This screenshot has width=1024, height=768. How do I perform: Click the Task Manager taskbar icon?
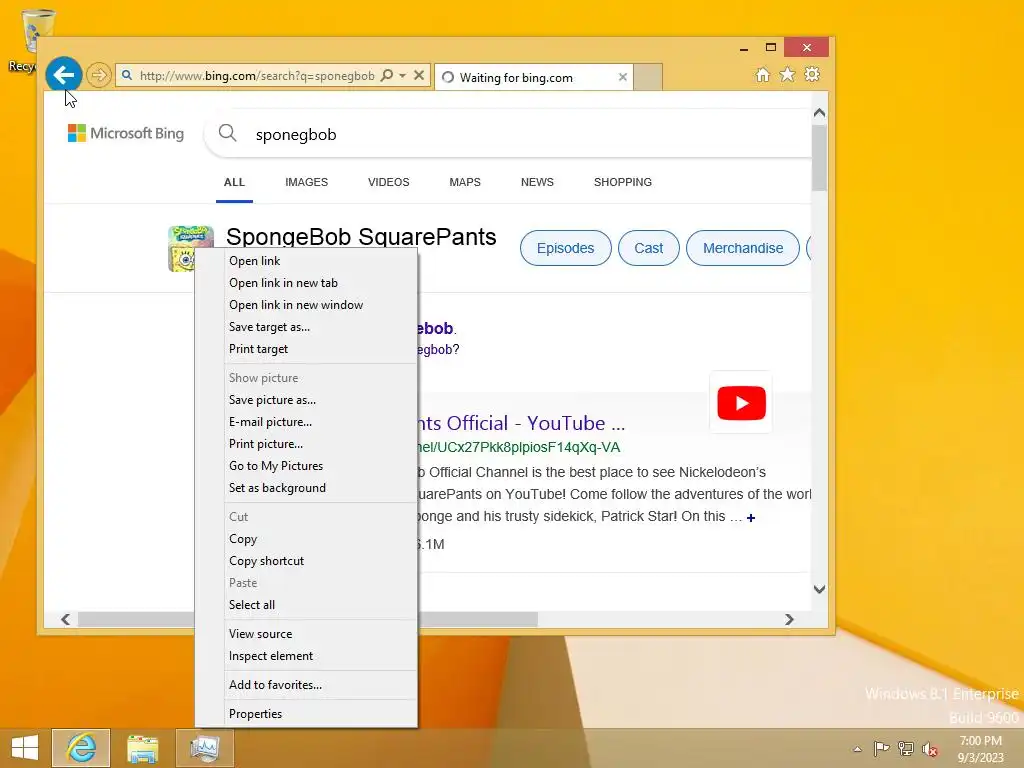(x=205, y=748)
